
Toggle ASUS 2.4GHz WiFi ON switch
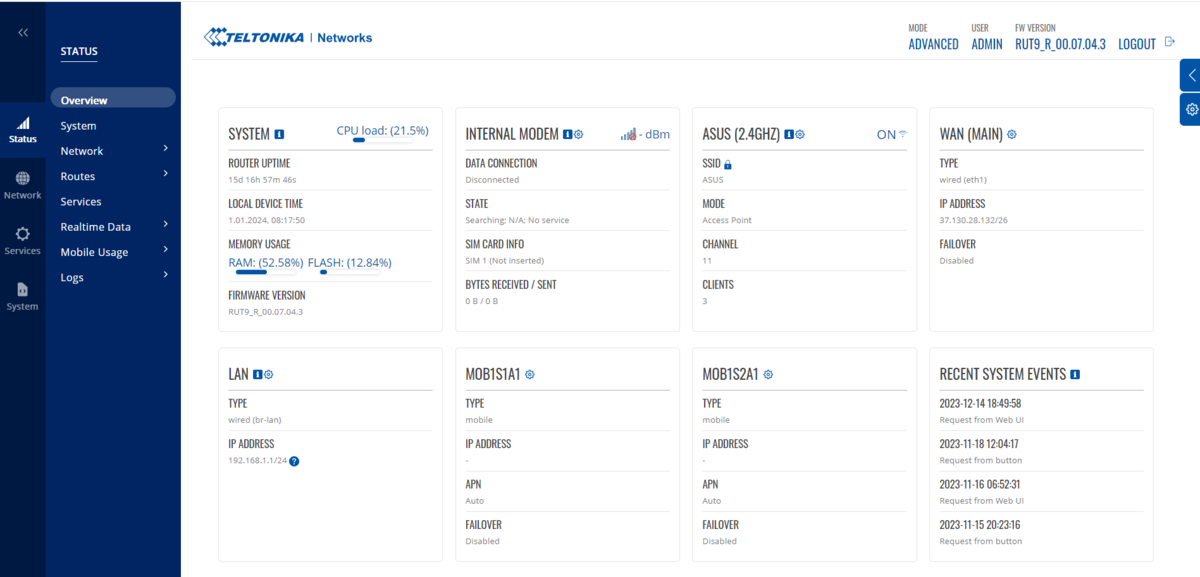891,134
